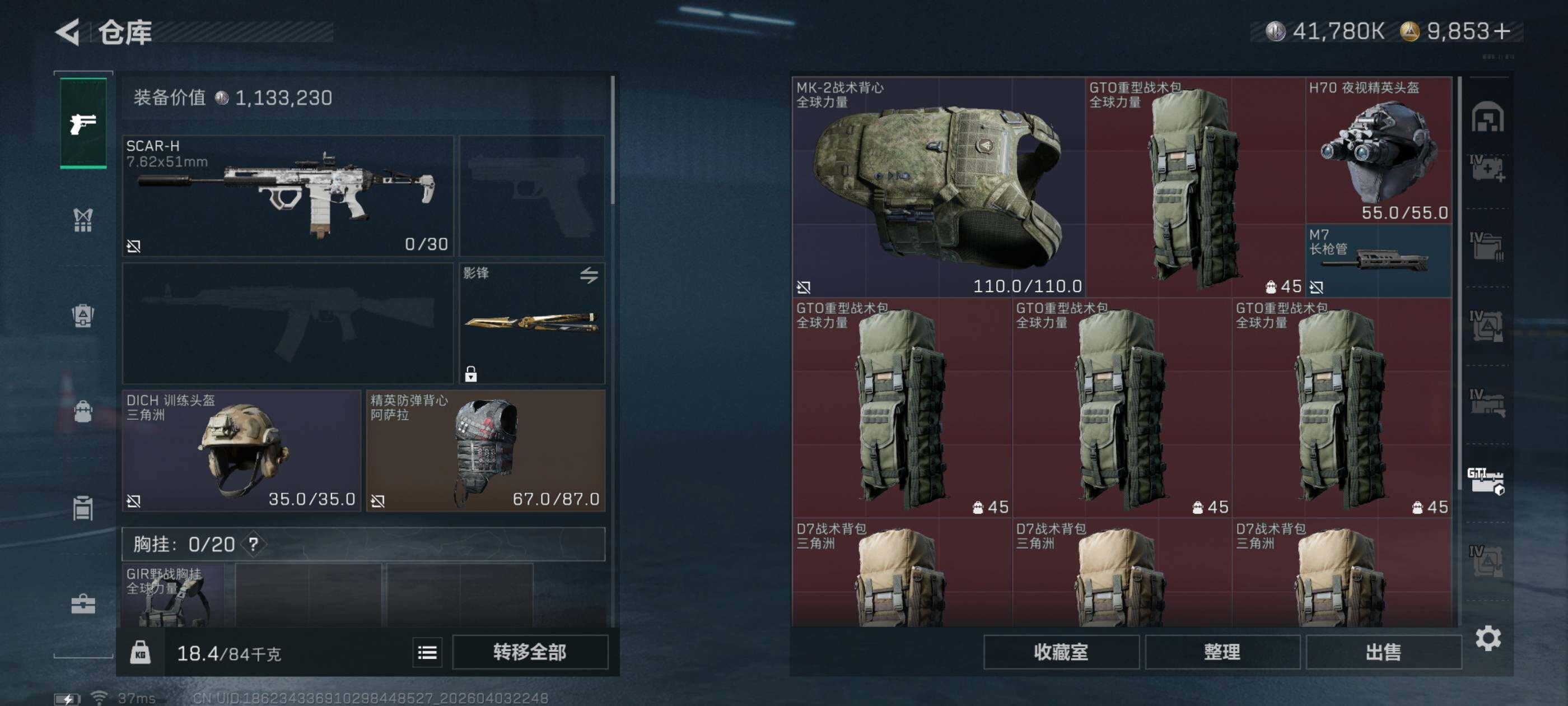Click the stash vertical scrollbar
Viewport: 1568px width, 706px height.
(1460, 282)
